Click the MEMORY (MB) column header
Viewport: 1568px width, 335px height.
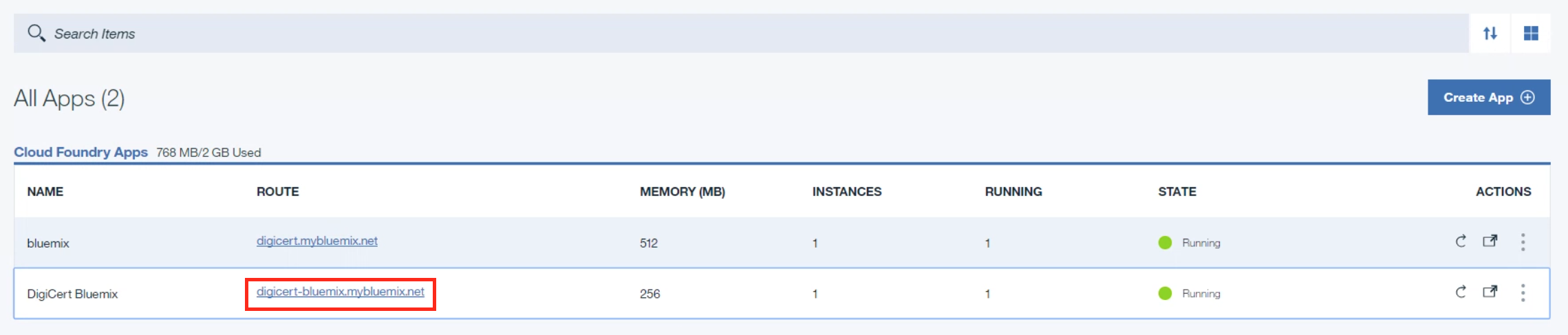tap(682, 192)
